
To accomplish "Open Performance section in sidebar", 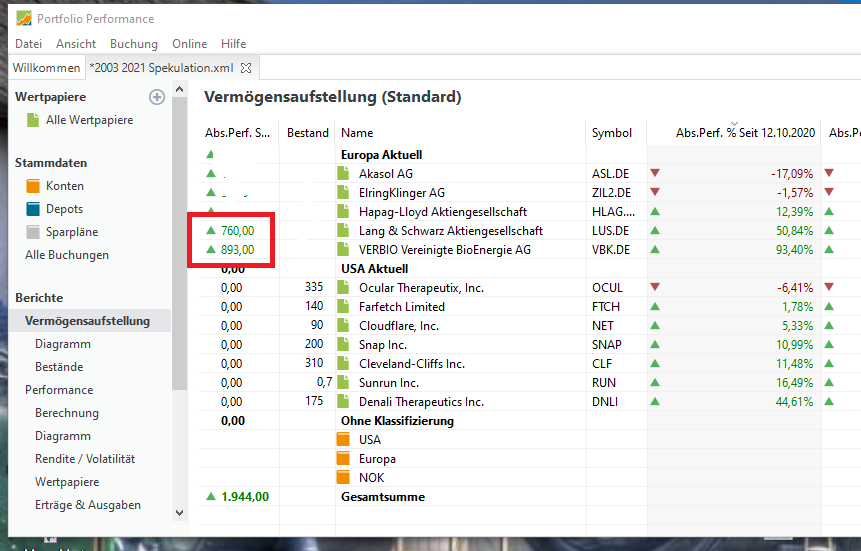I will [59, 389].
